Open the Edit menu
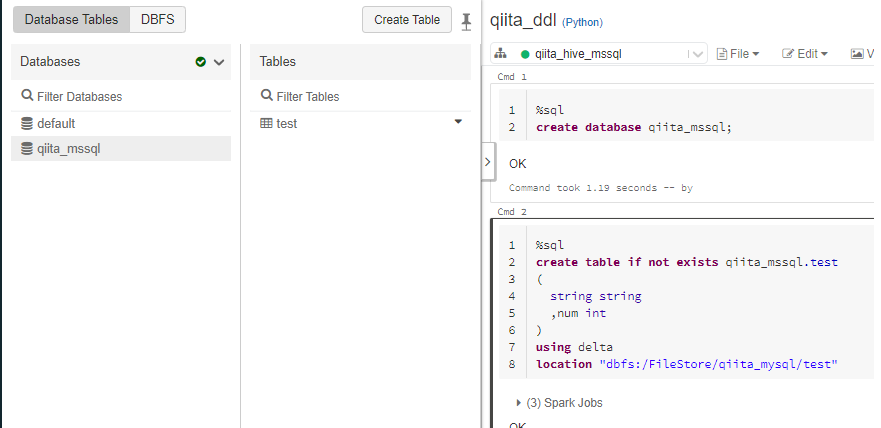Image resolution: width=881 pixels, height=428 pixels. click(805, 54)
